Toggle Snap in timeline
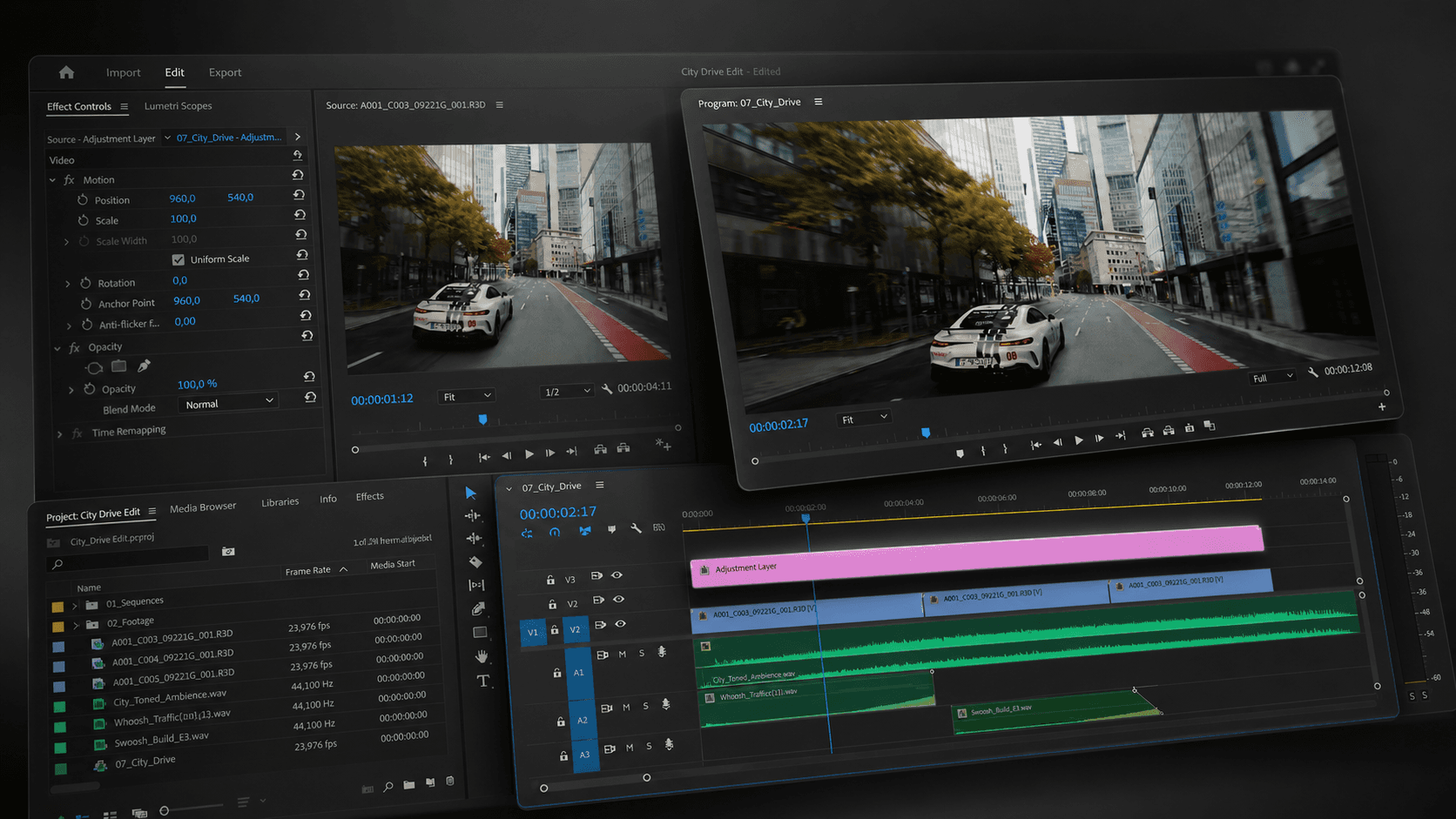 tap(554, 532)
